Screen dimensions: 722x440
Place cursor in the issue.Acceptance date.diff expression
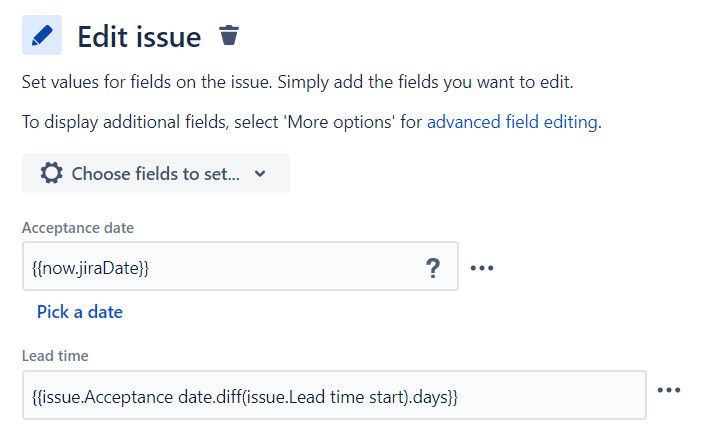click(245, 397)
